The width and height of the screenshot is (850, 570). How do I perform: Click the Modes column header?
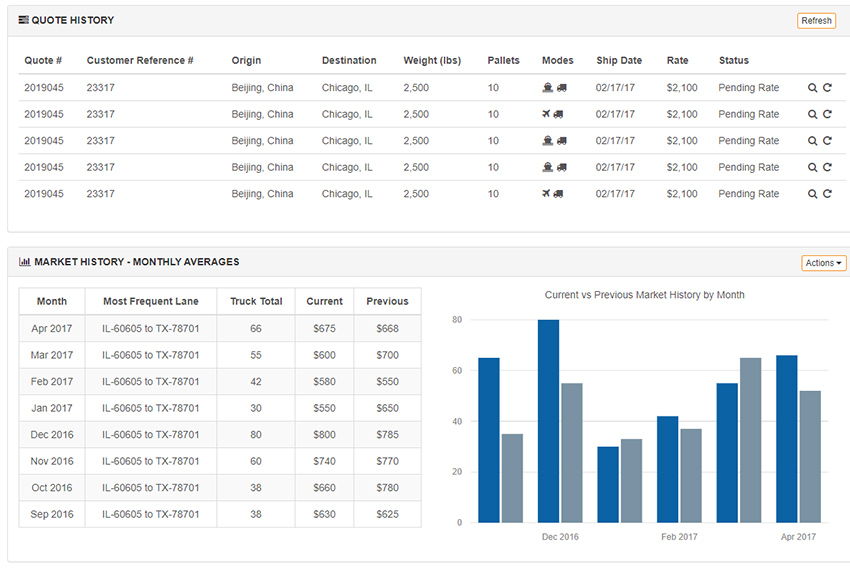coord(557,60)
